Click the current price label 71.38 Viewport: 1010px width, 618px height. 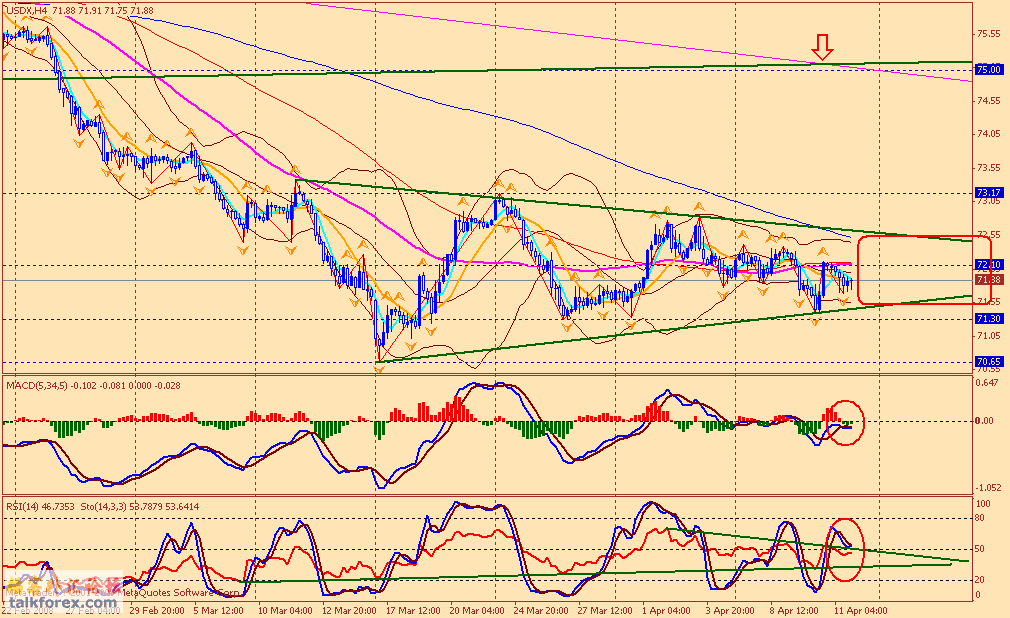[988, 280]
